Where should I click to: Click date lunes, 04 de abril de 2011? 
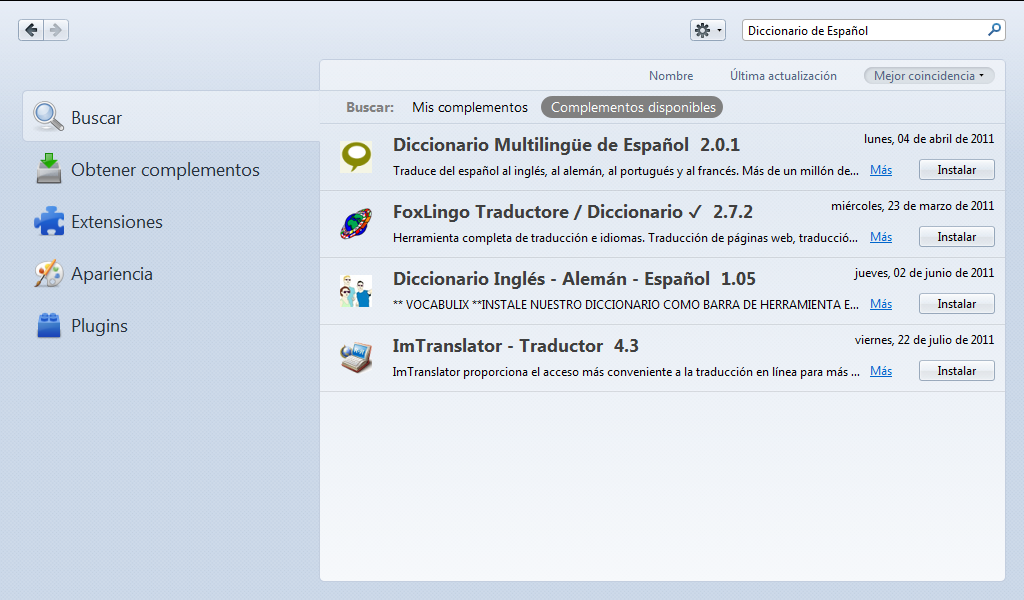pos(929,139)
